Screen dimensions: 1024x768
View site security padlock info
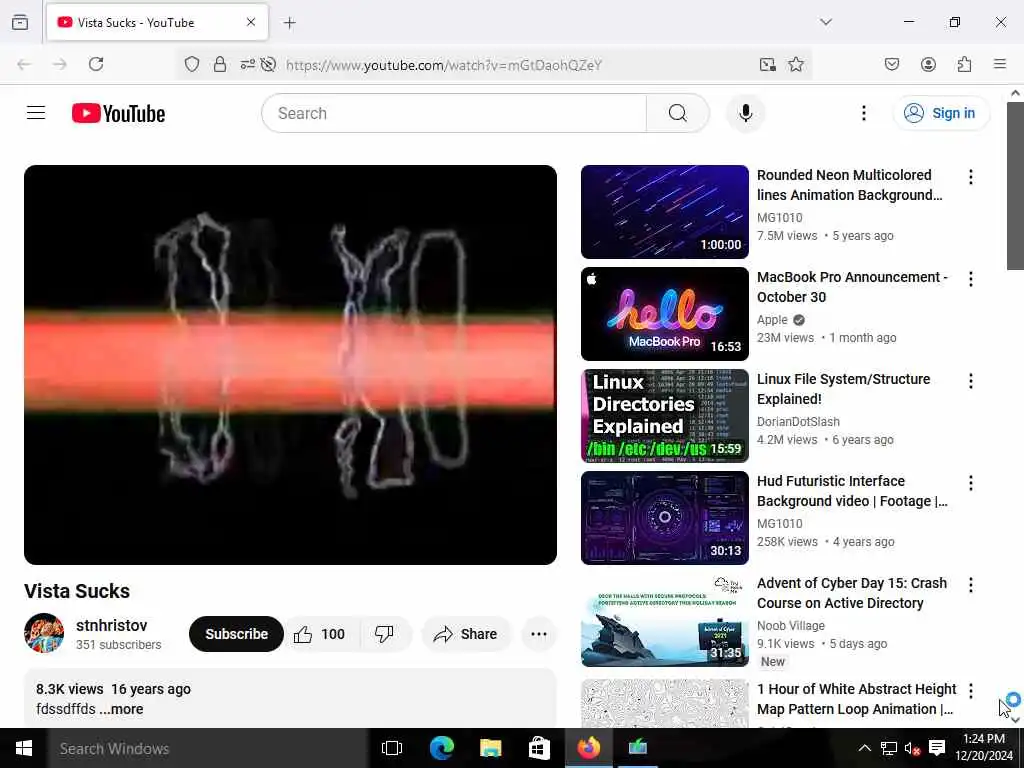point(220,64)
